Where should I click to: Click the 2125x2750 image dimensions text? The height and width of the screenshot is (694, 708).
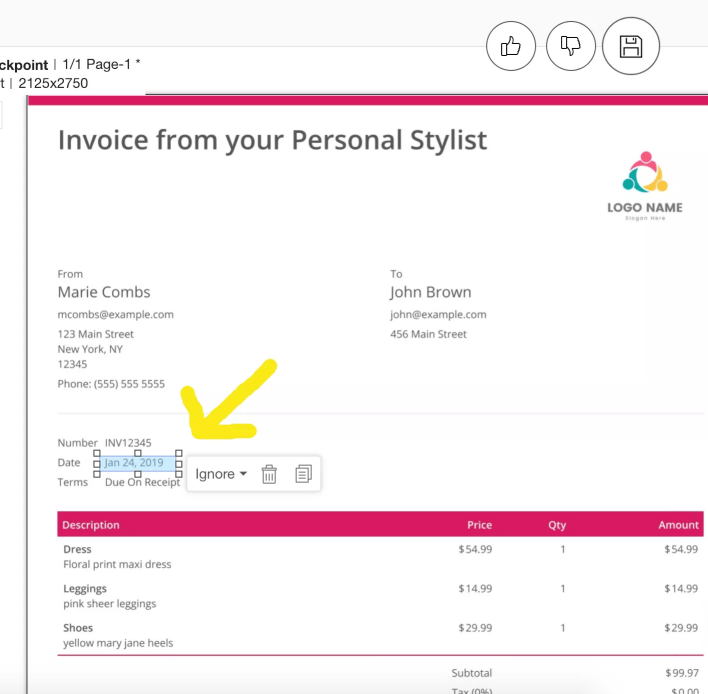coord(53,84)
